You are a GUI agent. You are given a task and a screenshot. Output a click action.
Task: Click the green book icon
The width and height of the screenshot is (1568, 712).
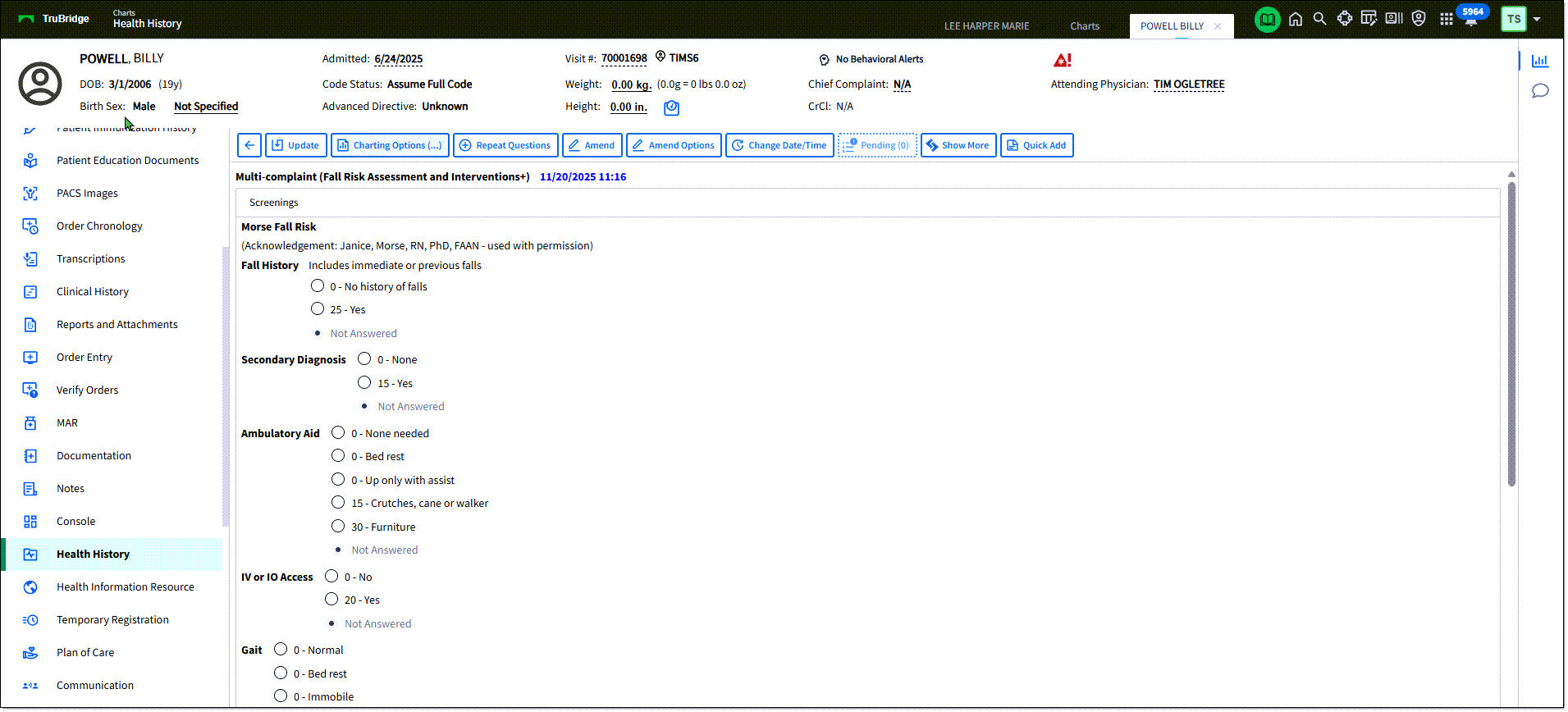(x=1267, y=19)
